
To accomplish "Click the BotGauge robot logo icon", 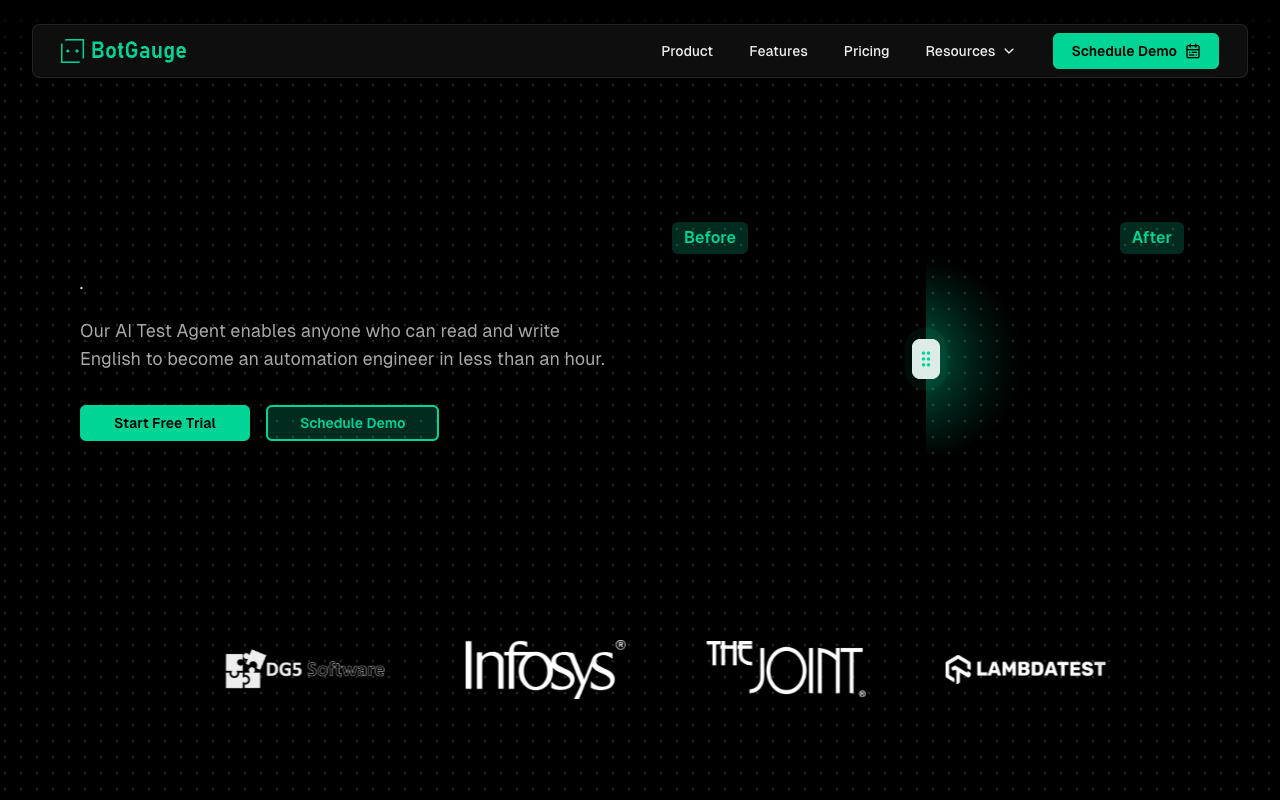I will click(x=72, y=51).
